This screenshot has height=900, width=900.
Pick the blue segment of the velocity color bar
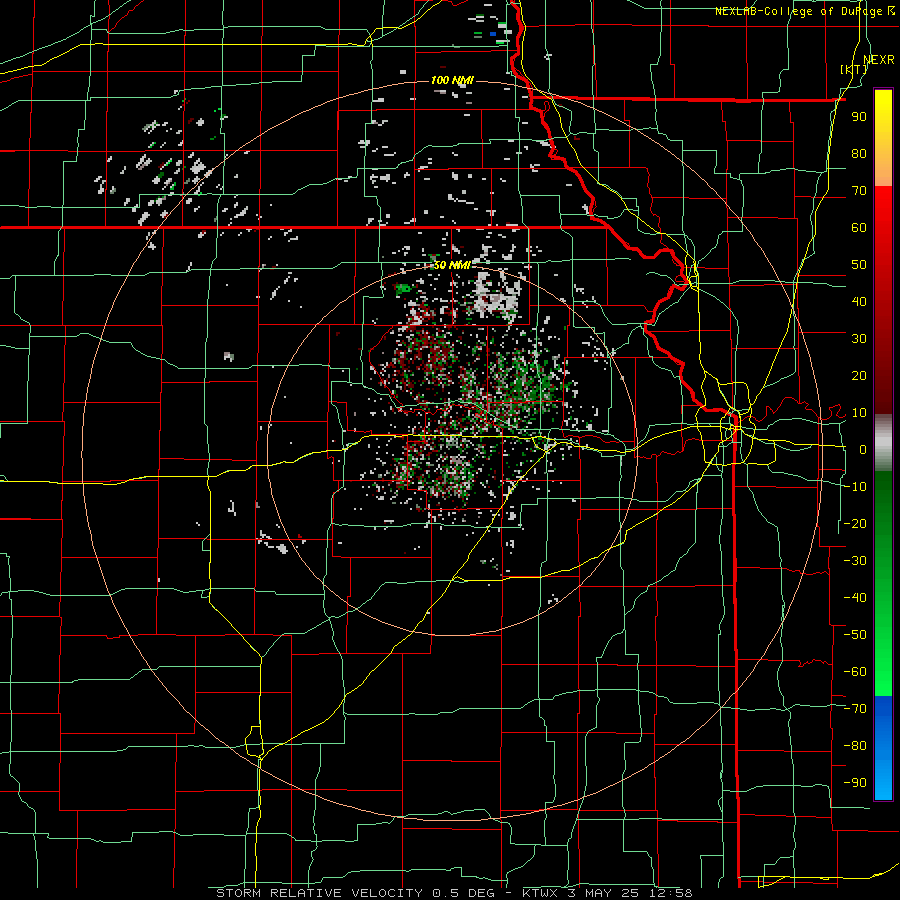click(883, 747)
